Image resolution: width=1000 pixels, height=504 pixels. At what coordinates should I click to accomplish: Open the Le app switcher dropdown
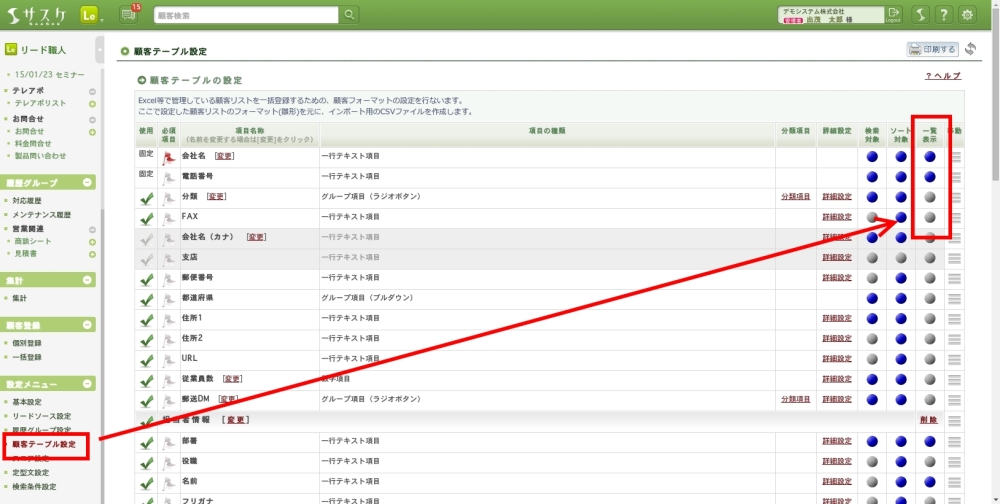coord(90,15)
